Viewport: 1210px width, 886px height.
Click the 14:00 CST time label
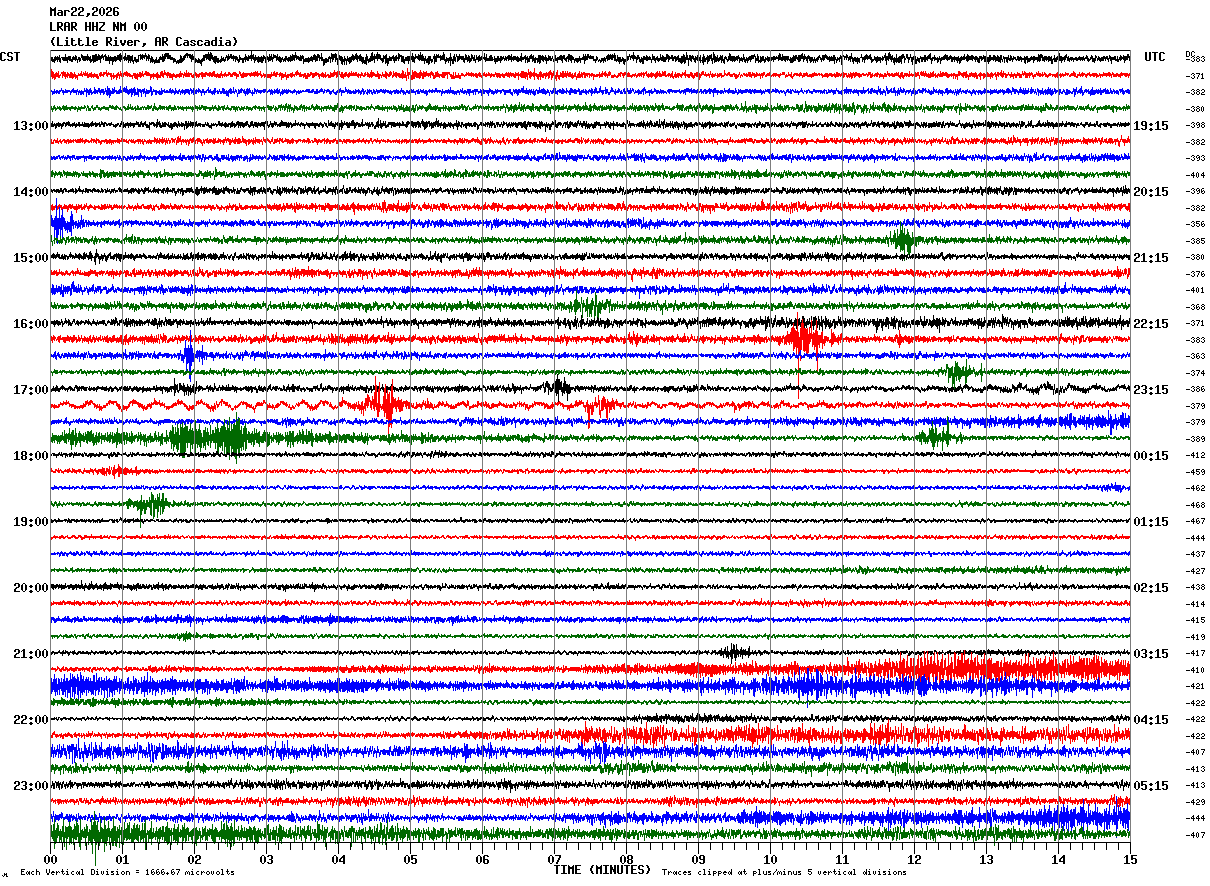pyautogui.click(x=30, y=192)
